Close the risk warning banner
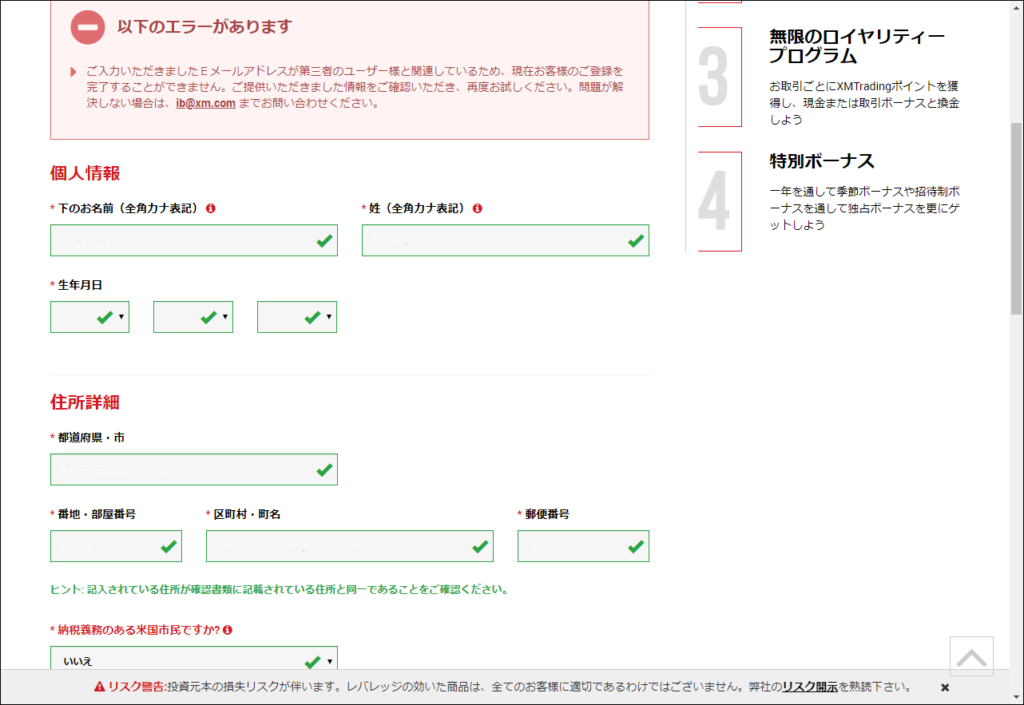The height and width of the screenshot is (705, 1024). point(944,687)
